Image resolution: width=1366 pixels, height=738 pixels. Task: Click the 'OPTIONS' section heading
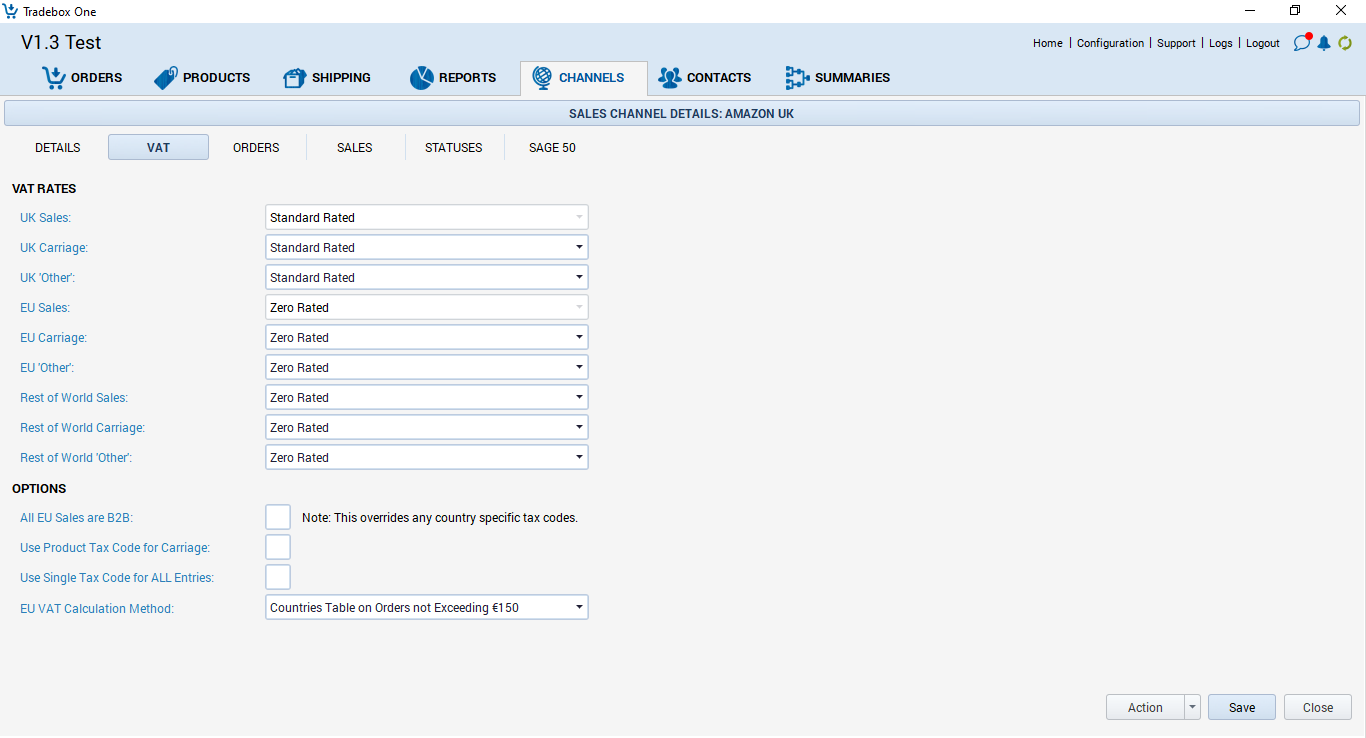coord(39,488)
